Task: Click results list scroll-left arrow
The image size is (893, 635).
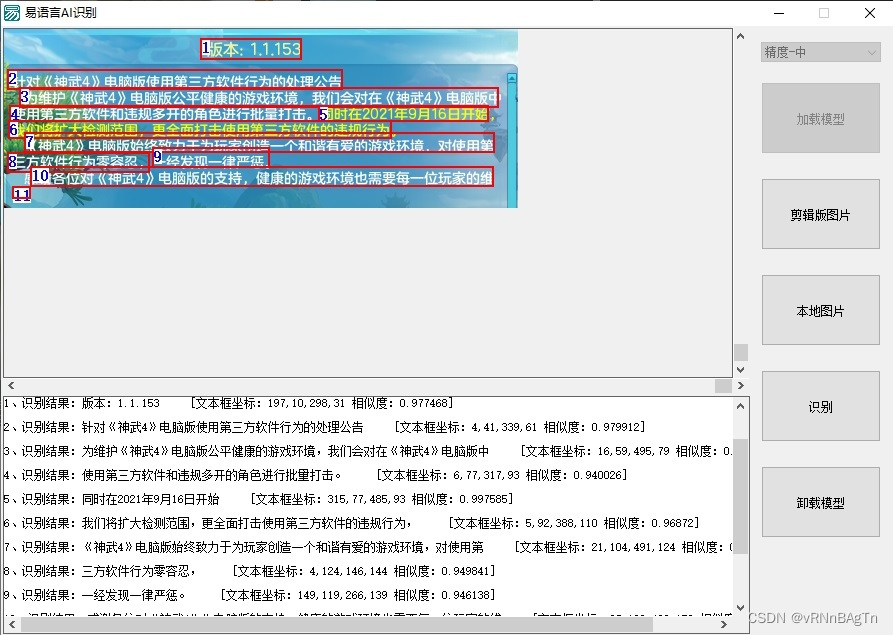Action: pyautogui.click(x=11, y=624)
